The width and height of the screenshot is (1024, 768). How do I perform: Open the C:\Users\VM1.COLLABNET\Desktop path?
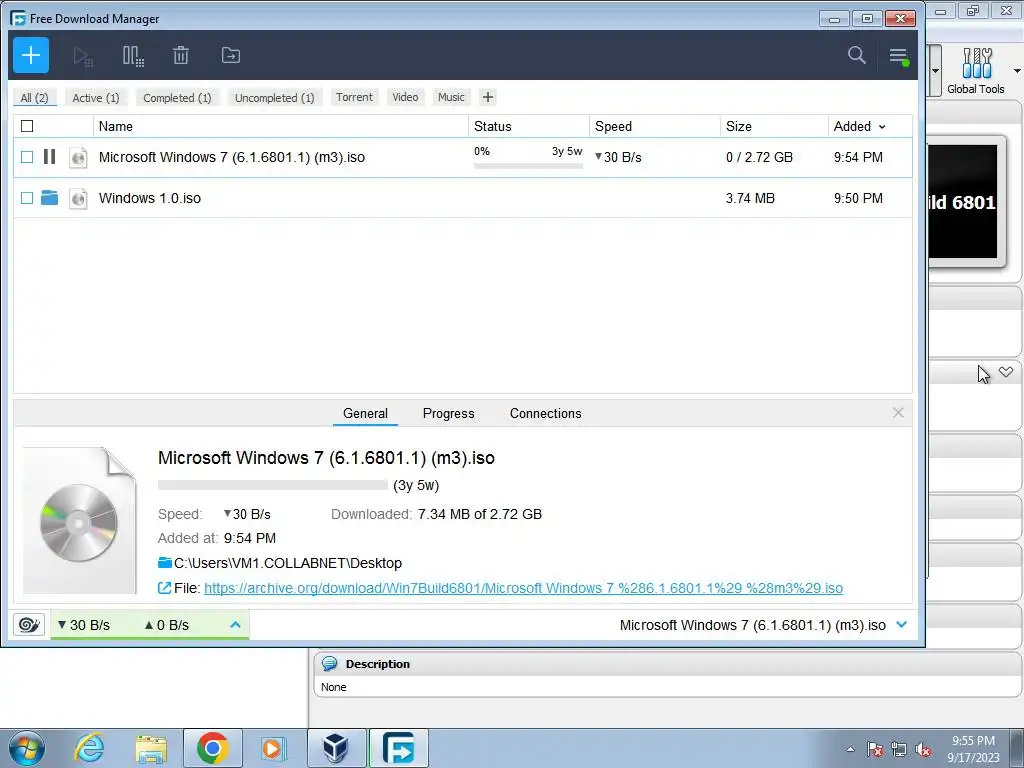tap(288, 563)
